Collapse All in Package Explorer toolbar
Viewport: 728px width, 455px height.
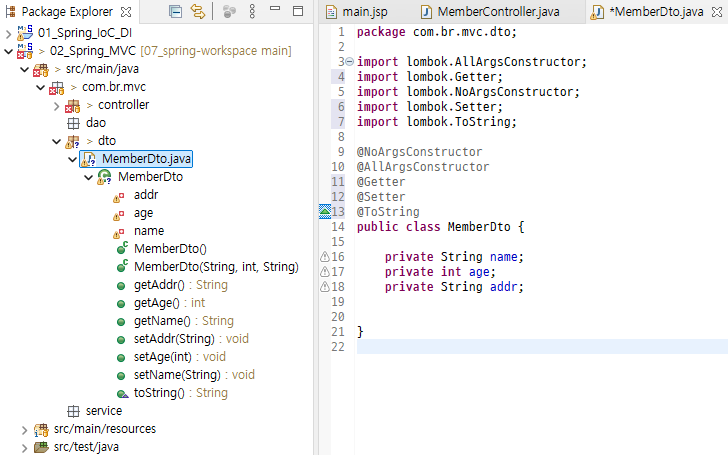tap(175, 11)
